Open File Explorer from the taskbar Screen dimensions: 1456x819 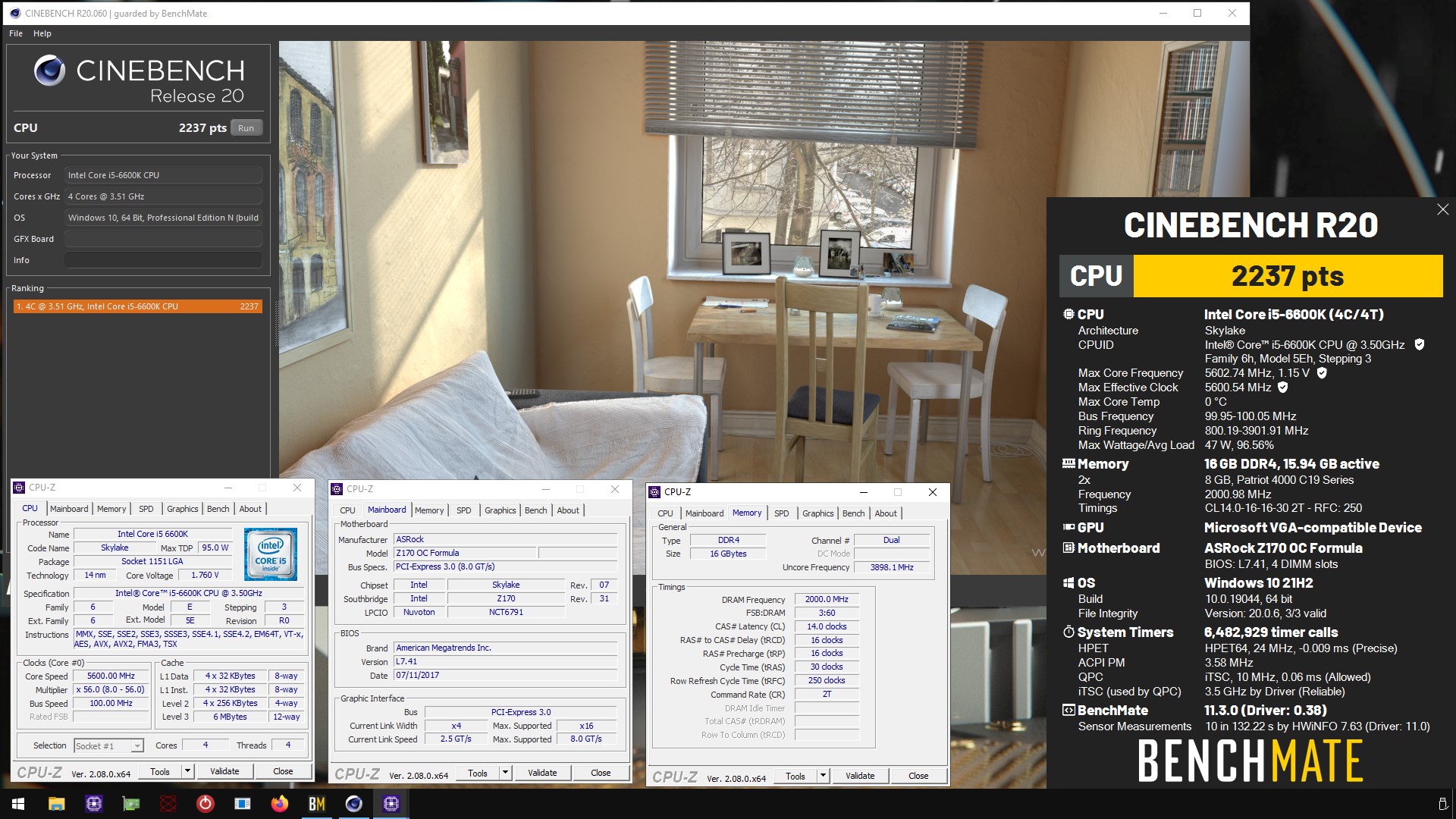pos(56,804)
